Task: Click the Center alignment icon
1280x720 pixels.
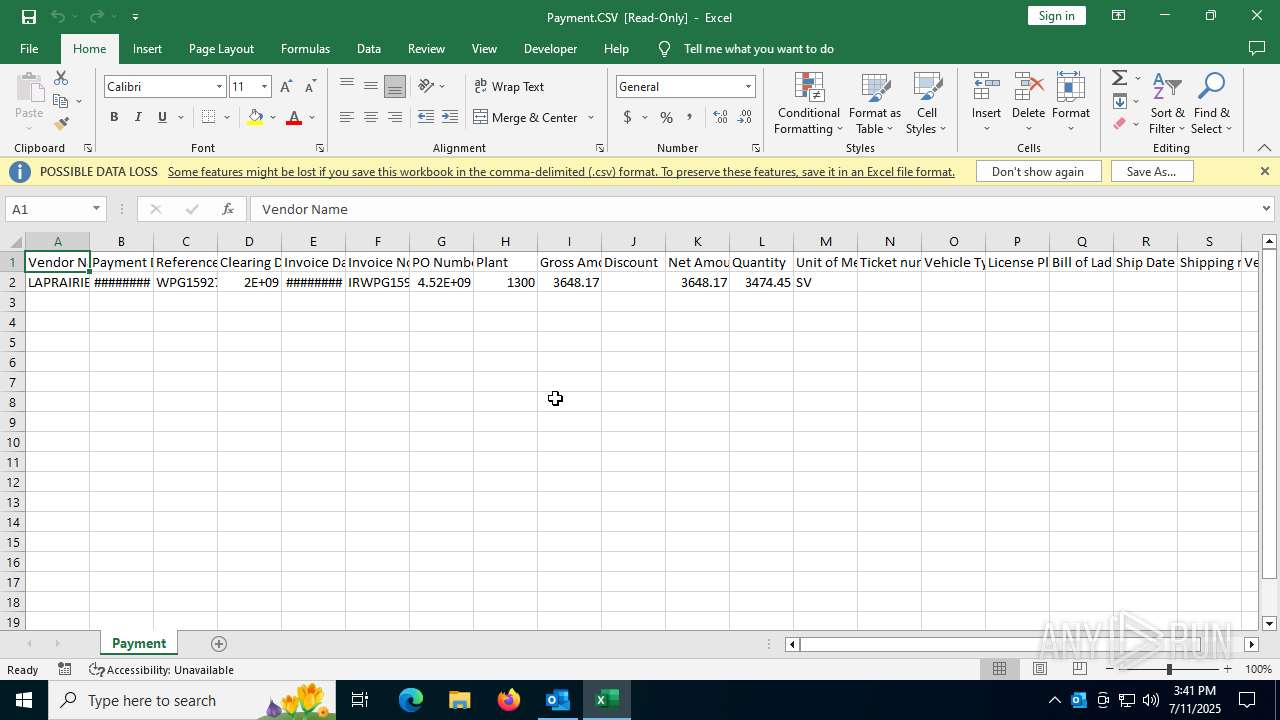Action: 371,117
